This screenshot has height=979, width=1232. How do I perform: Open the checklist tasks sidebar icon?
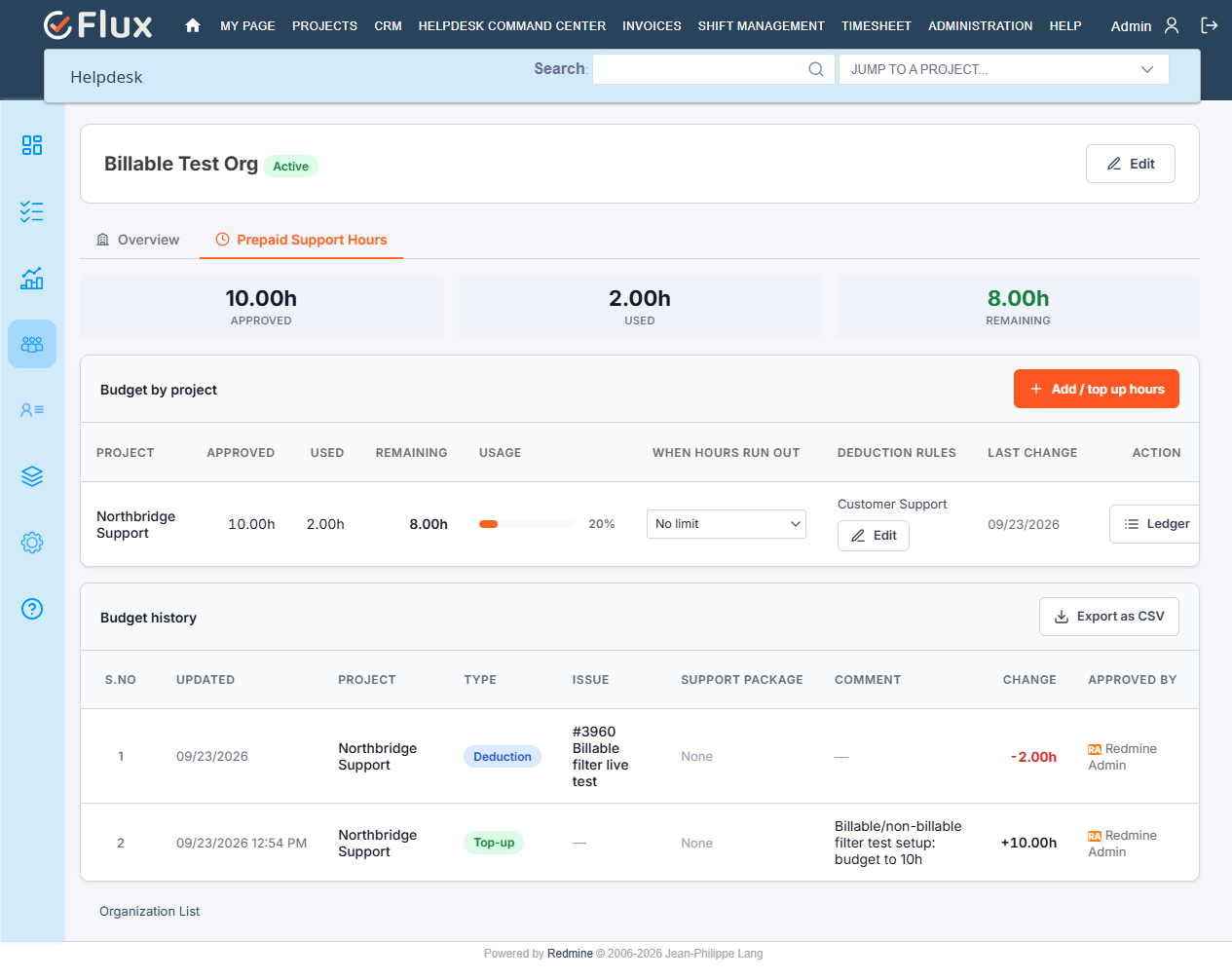pos(32,211)
